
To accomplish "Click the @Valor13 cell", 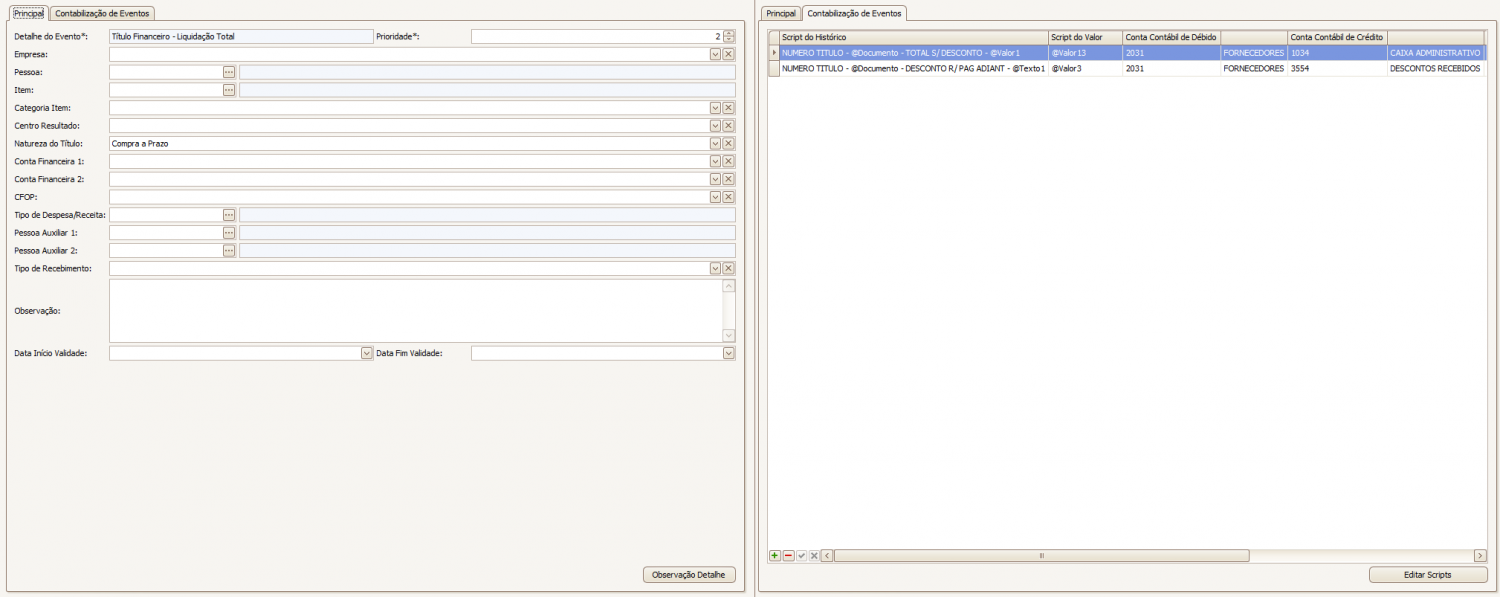I will click(x=1085, y=52).
